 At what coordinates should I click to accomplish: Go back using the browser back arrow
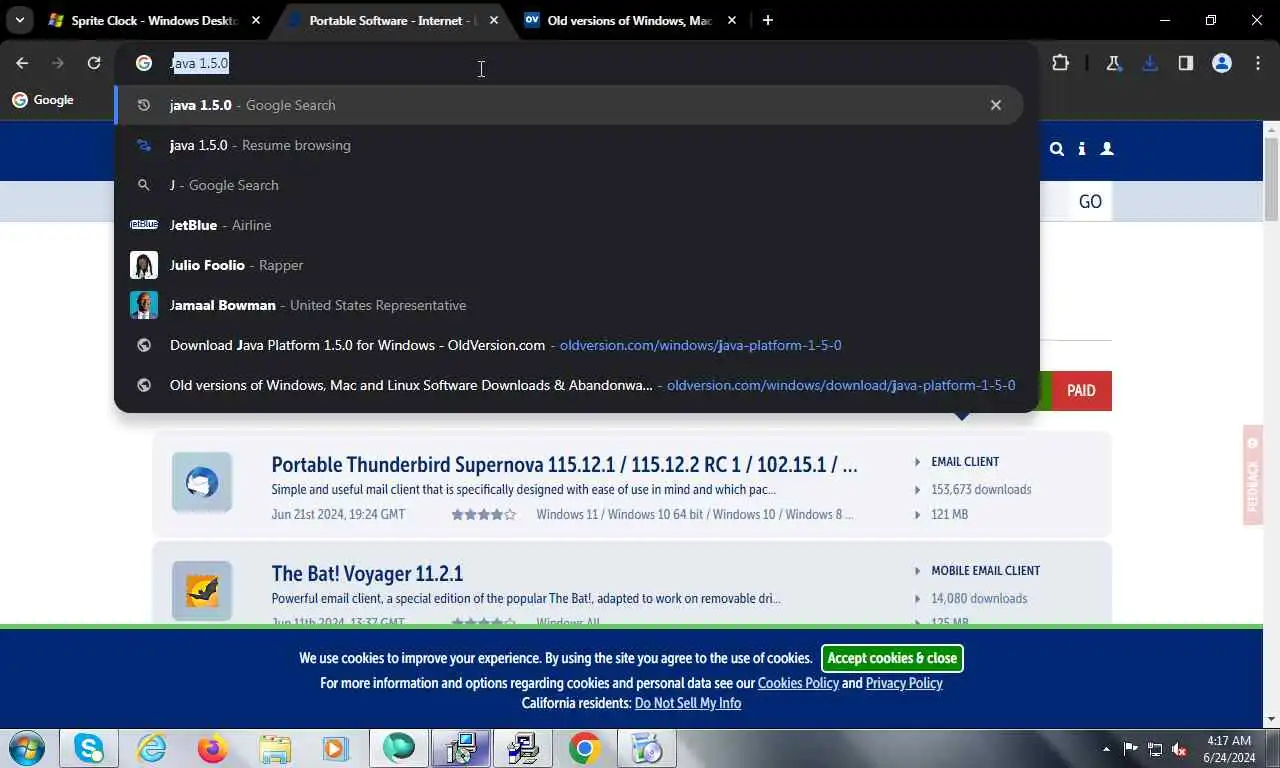(x=22, y=63)
